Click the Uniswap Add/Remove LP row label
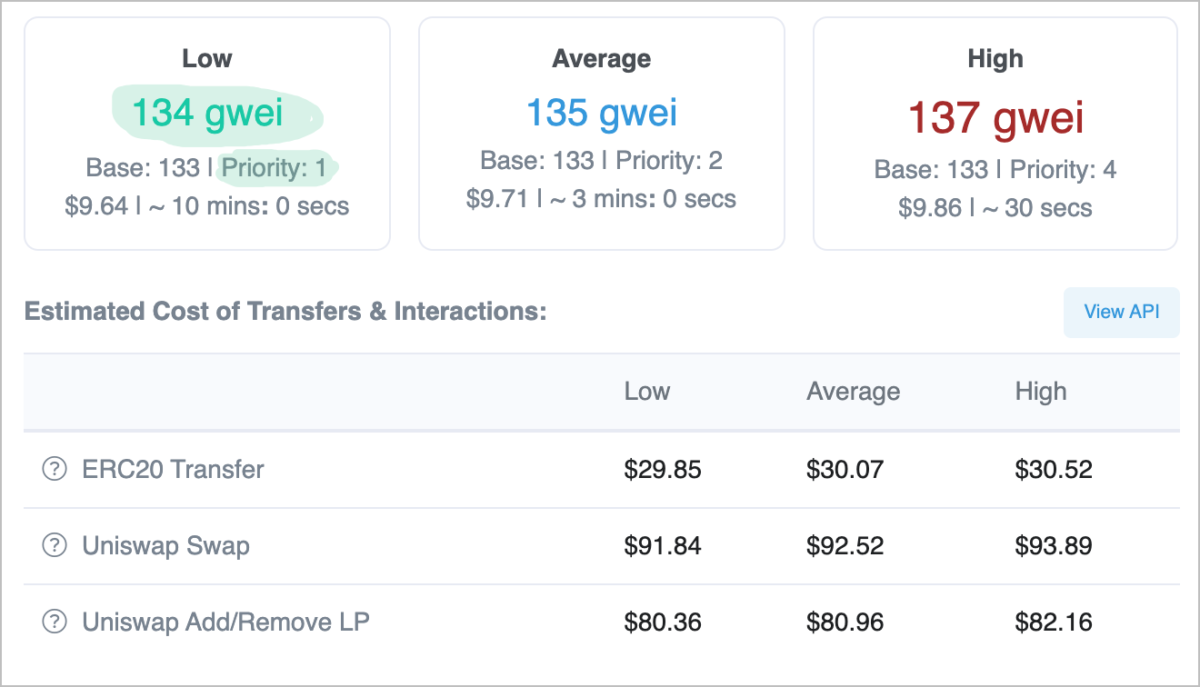This screenshot has width=1200, height=687. (225, 622)
